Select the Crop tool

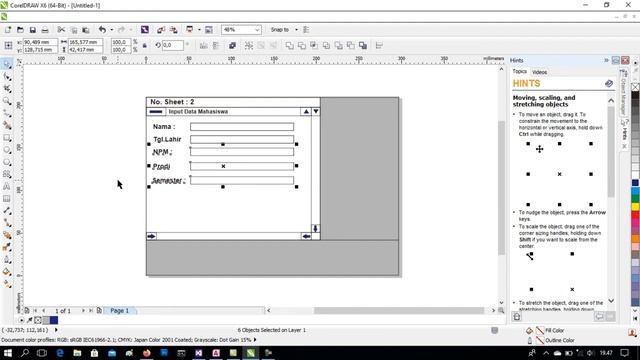pos(7,89)
